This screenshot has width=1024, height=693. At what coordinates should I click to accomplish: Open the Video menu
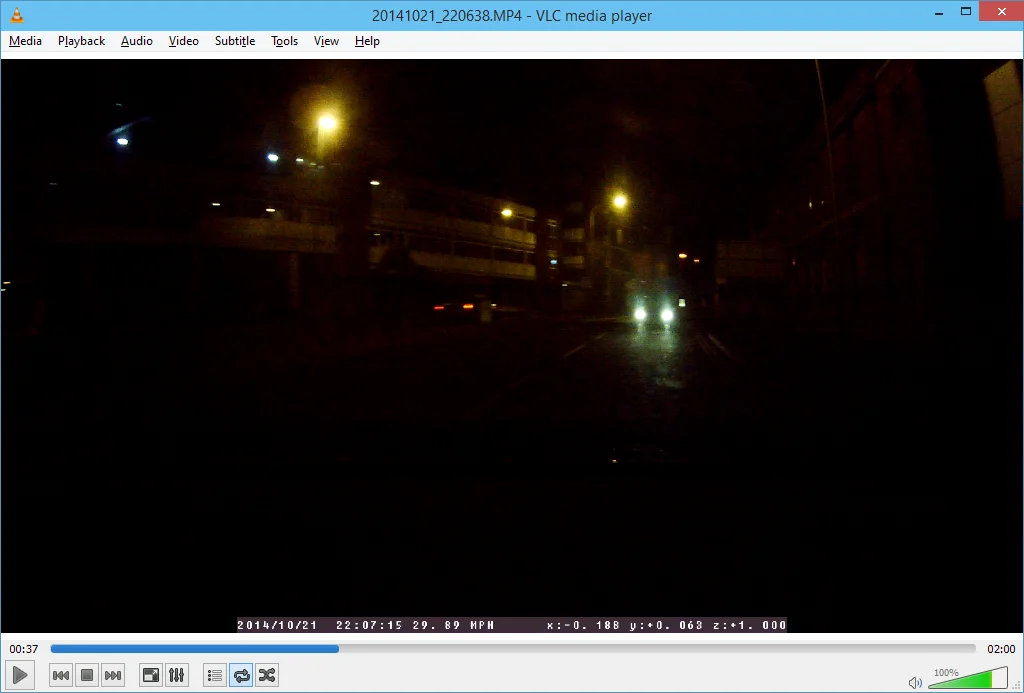click(x=184, y=41)
